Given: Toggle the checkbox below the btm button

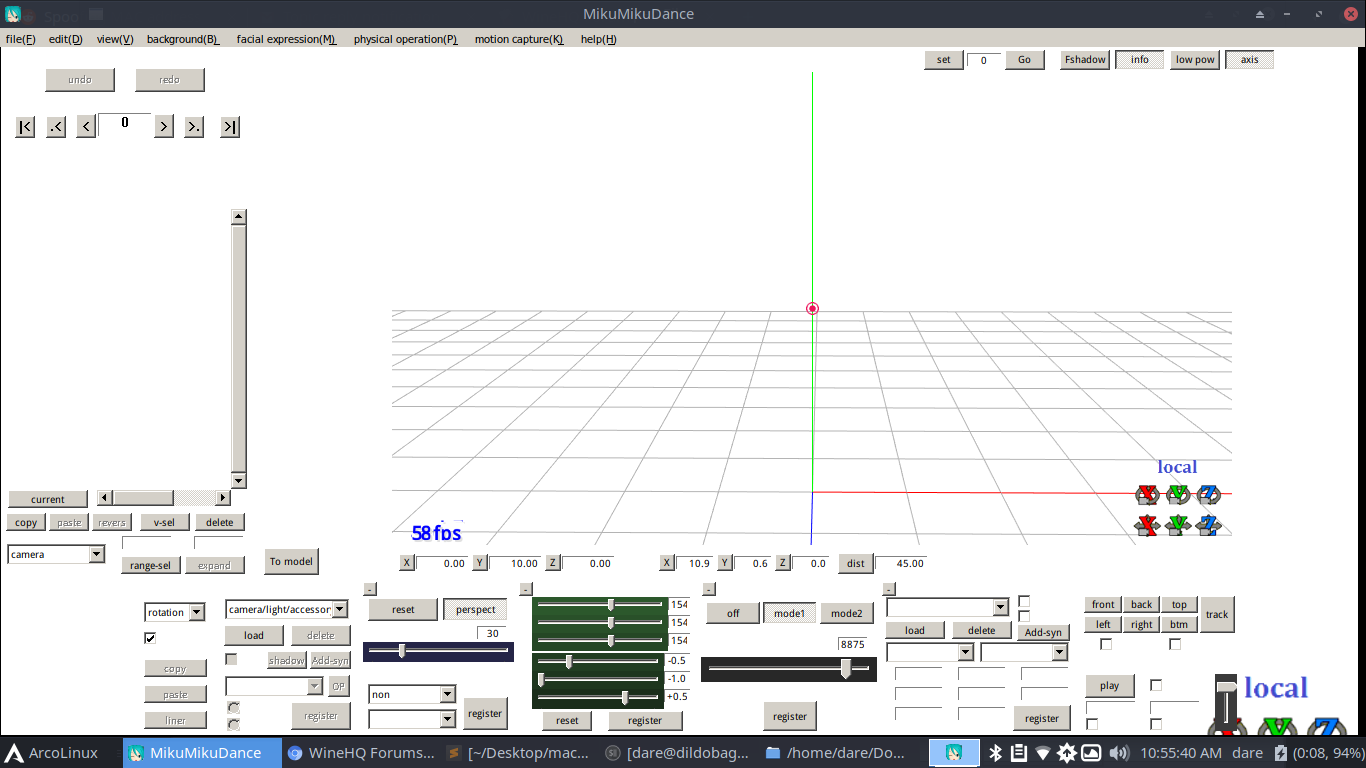Looking at the screenshot, I should [1175, 644].
